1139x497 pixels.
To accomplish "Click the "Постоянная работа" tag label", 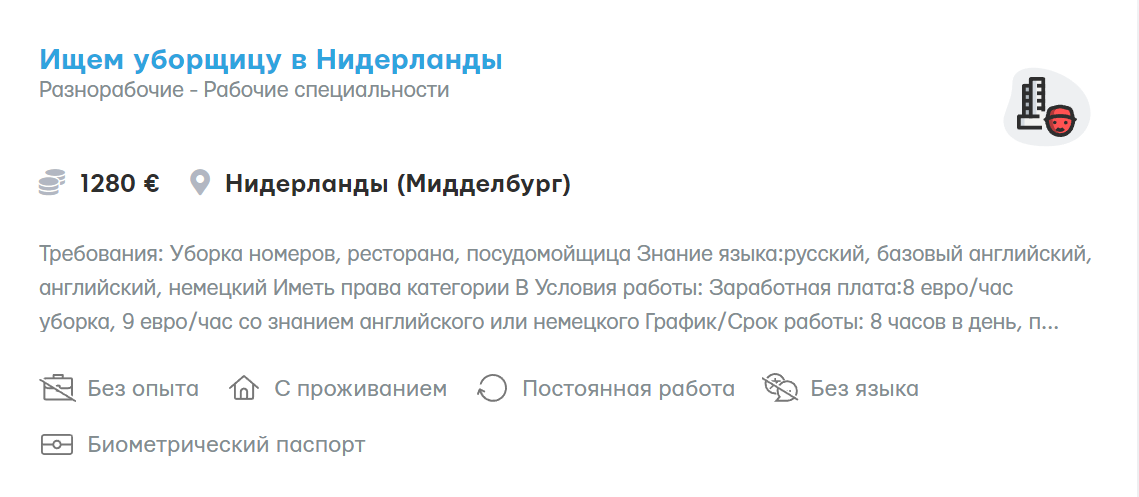I will pyautogui.click(x=628, y=388).
